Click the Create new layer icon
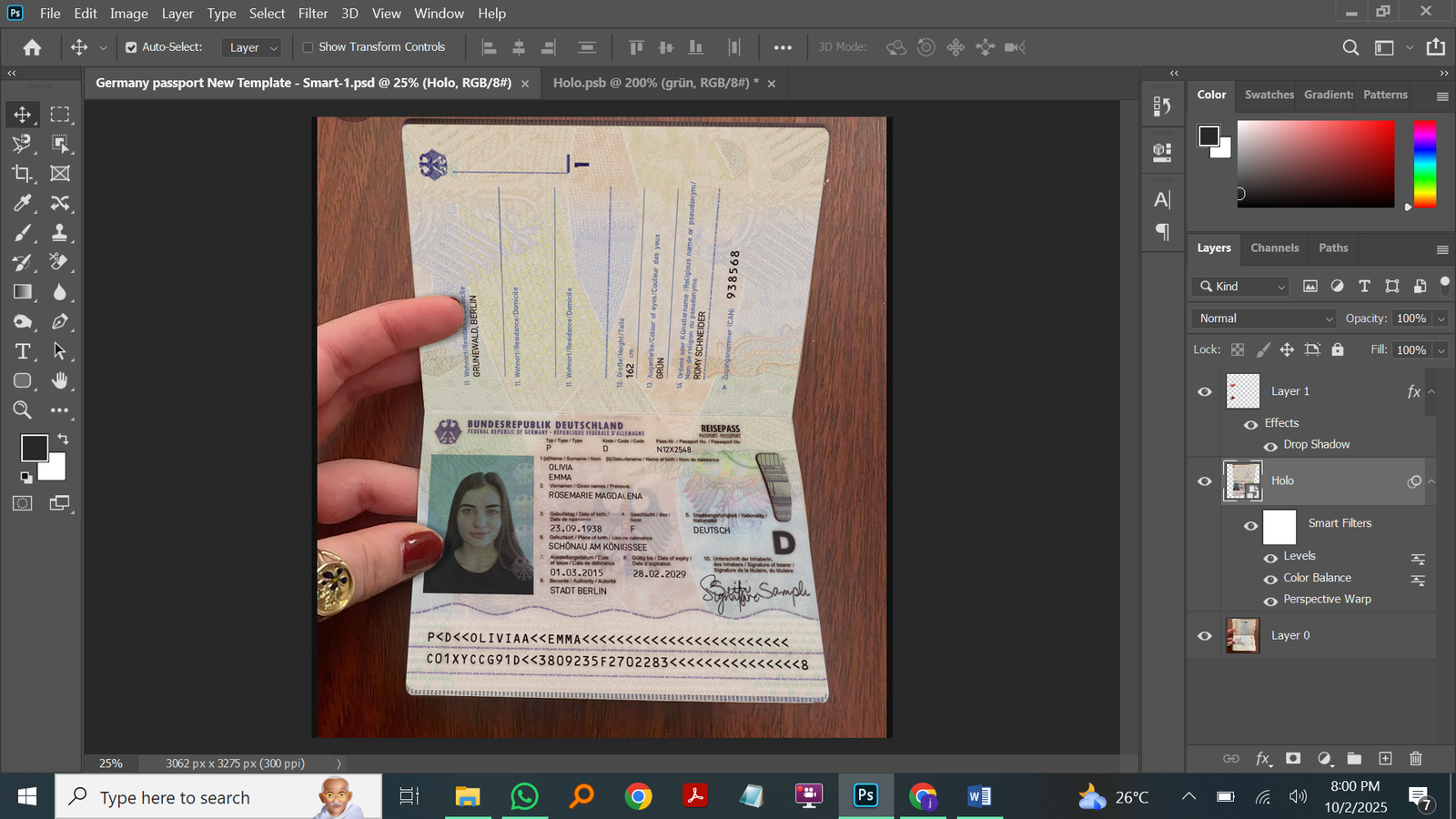1456x819 pixels. click(x=1385, y=758)
